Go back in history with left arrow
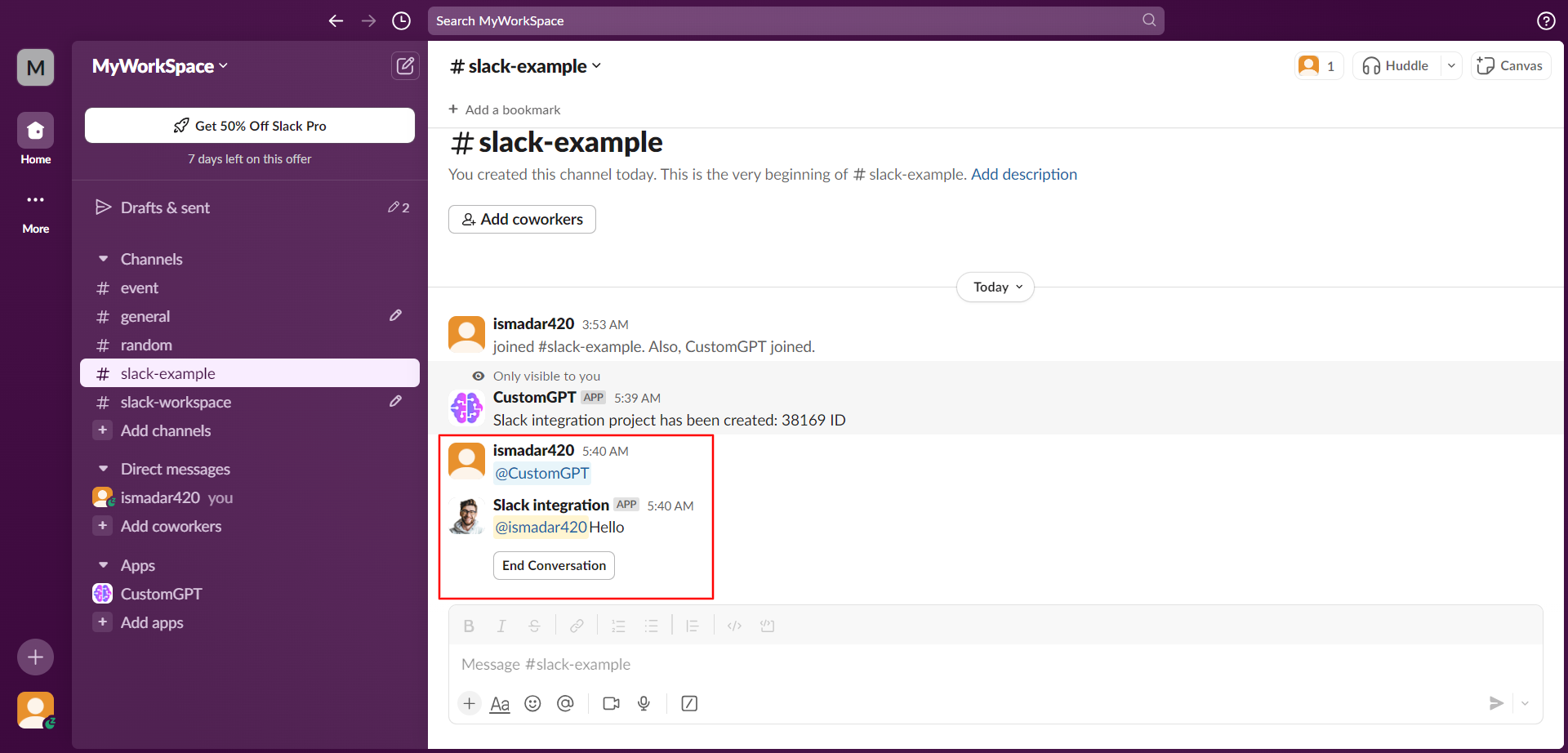The image size is (1568, 753). coord(336,20)
